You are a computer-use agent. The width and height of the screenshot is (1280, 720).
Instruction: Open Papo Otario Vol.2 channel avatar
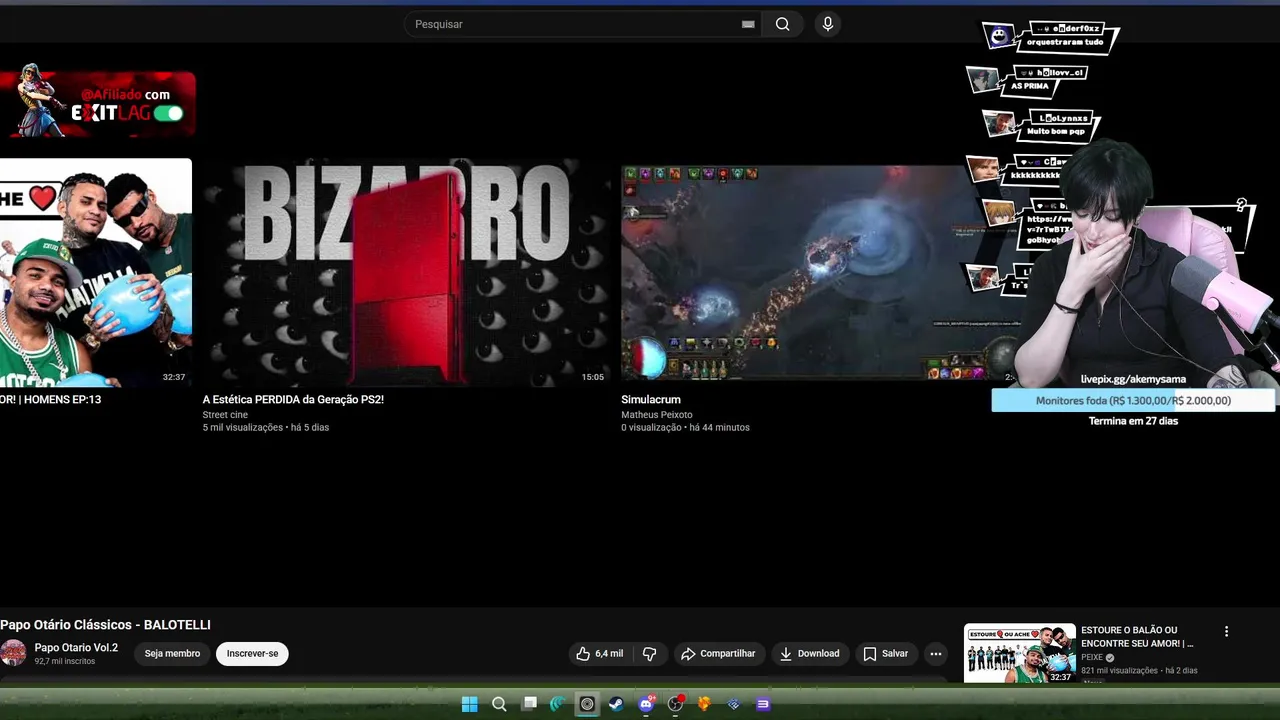coord(13,653)
